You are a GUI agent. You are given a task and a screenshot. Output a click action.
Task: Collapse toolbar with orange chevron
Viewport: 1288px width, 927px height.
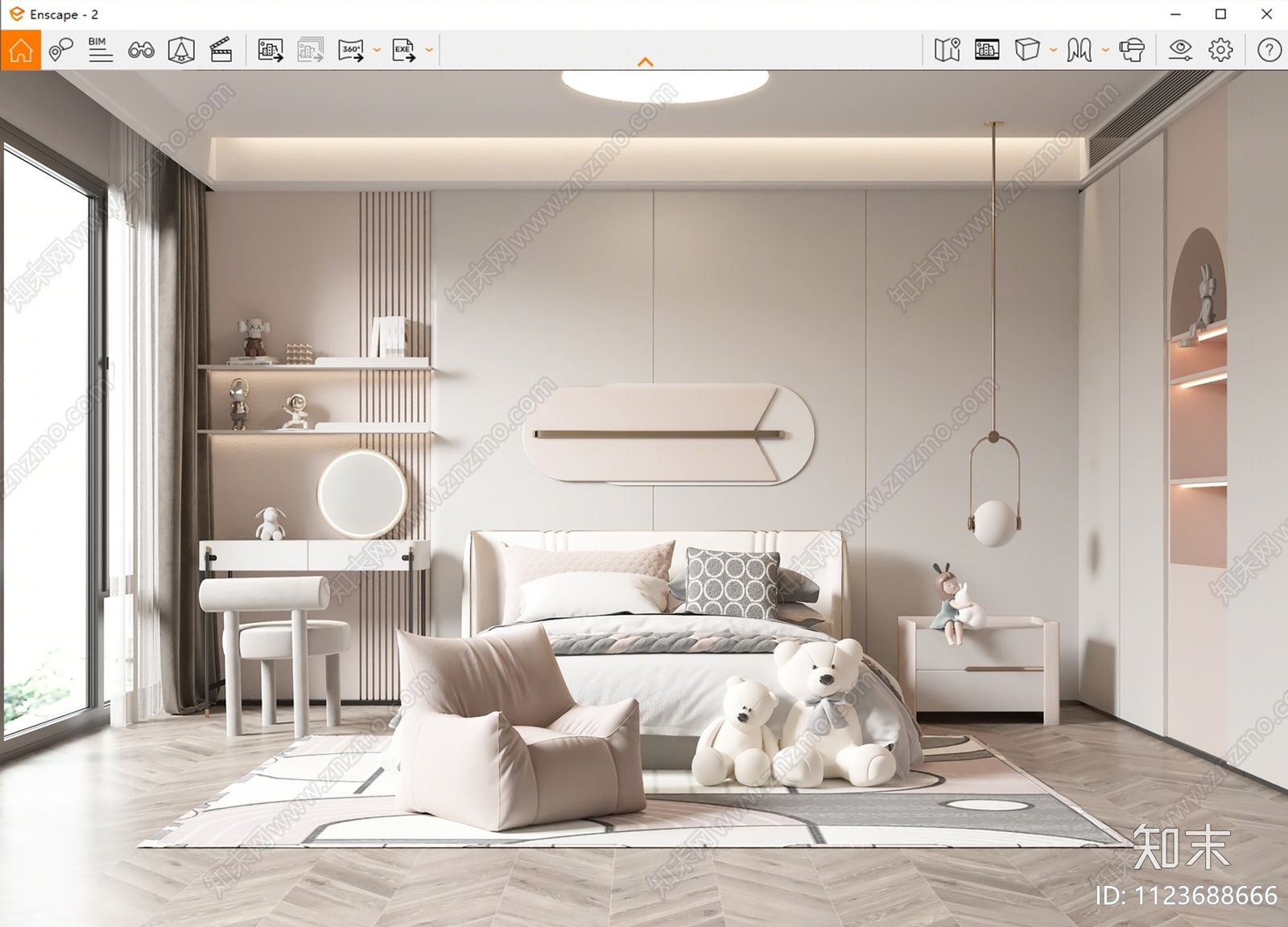click(x=645, y=62)
